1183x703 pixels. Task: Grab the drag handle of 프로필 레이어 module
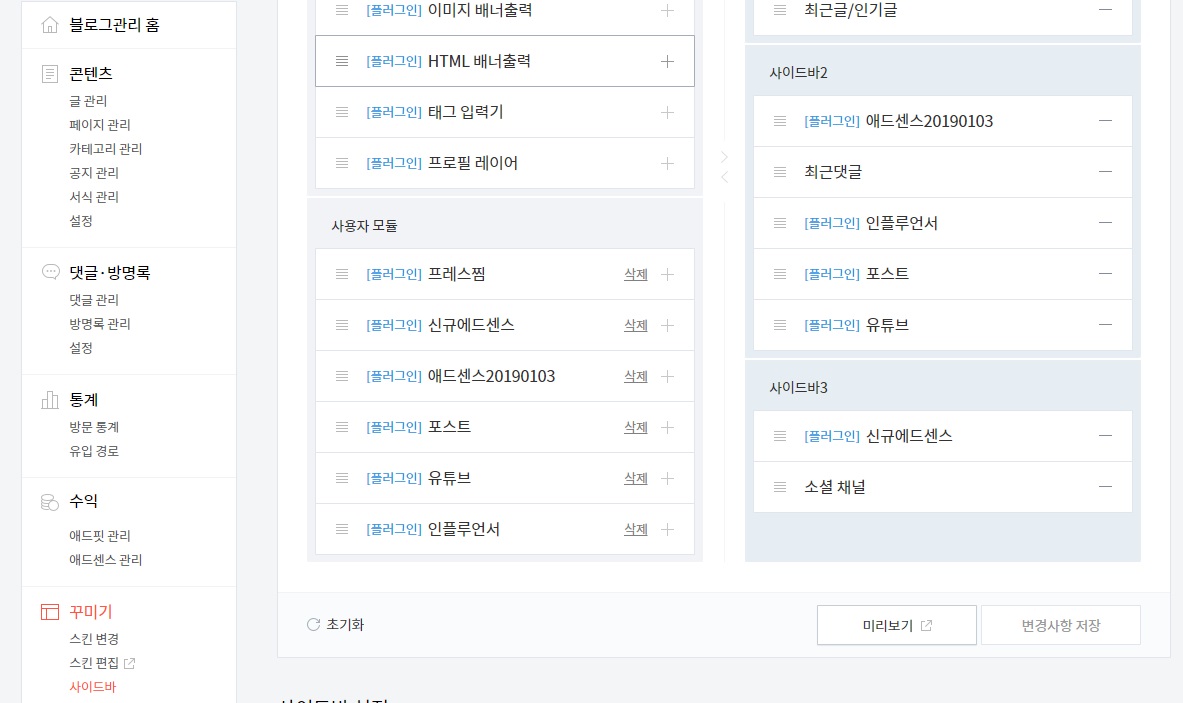coord(342,163)
